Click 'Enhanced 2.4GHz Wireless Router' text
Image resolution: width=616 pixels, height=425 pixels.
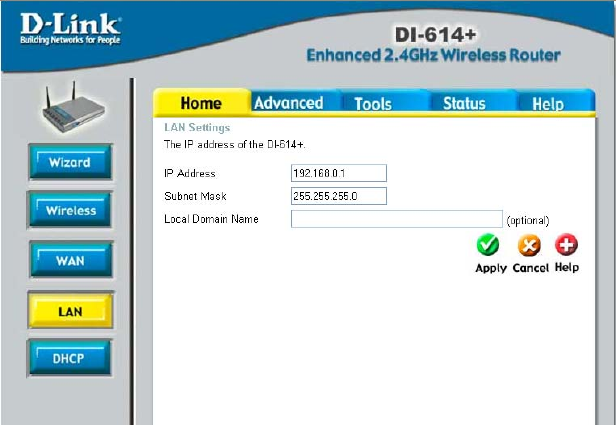pos(433,55)
